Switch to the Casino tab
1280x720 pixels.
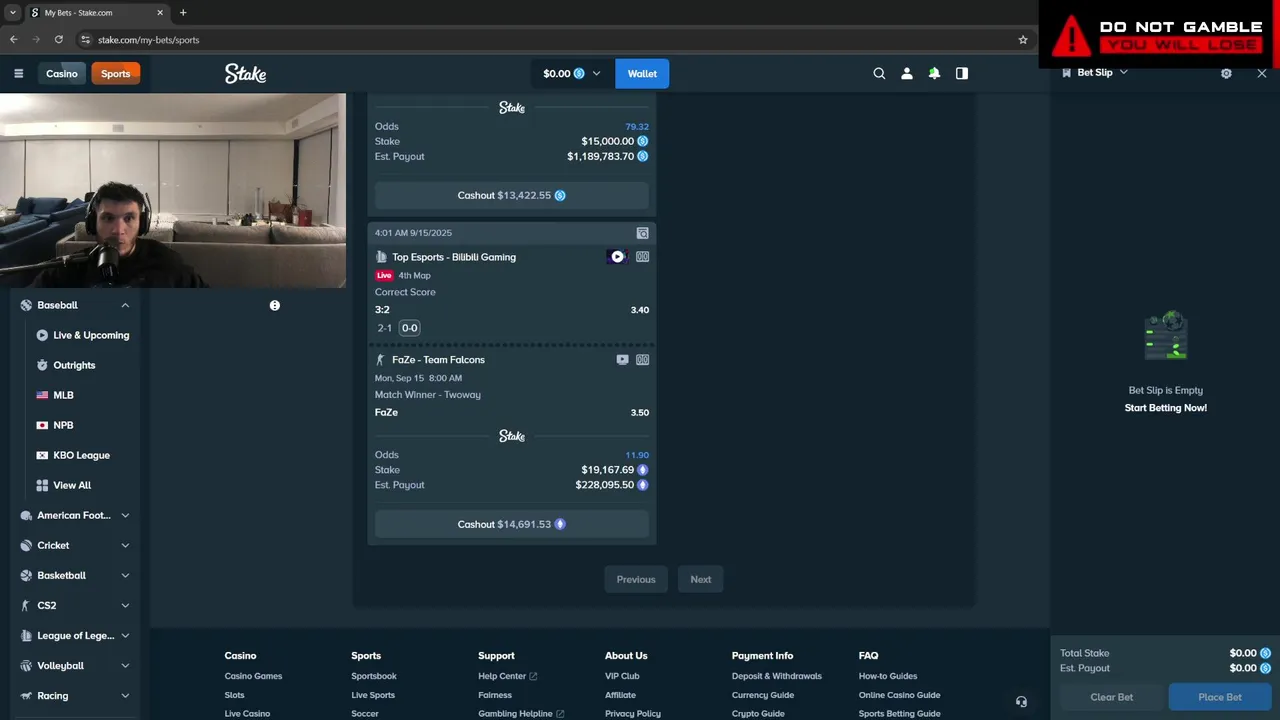(x=61, y=73)
